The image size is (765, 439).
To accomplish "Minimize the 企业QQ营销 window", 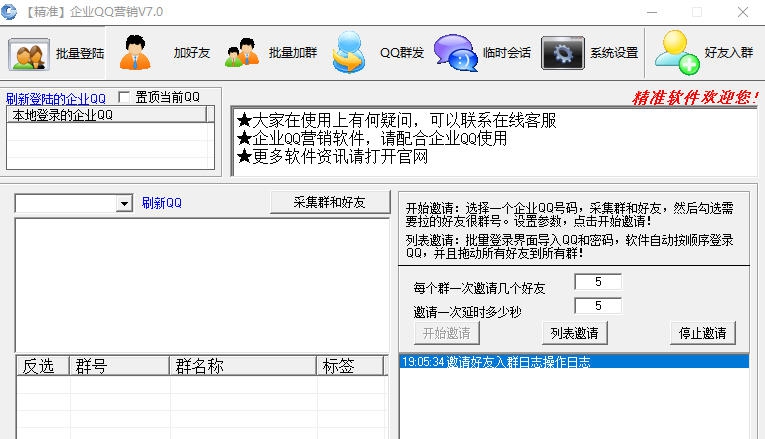I will tap(652, 12).
